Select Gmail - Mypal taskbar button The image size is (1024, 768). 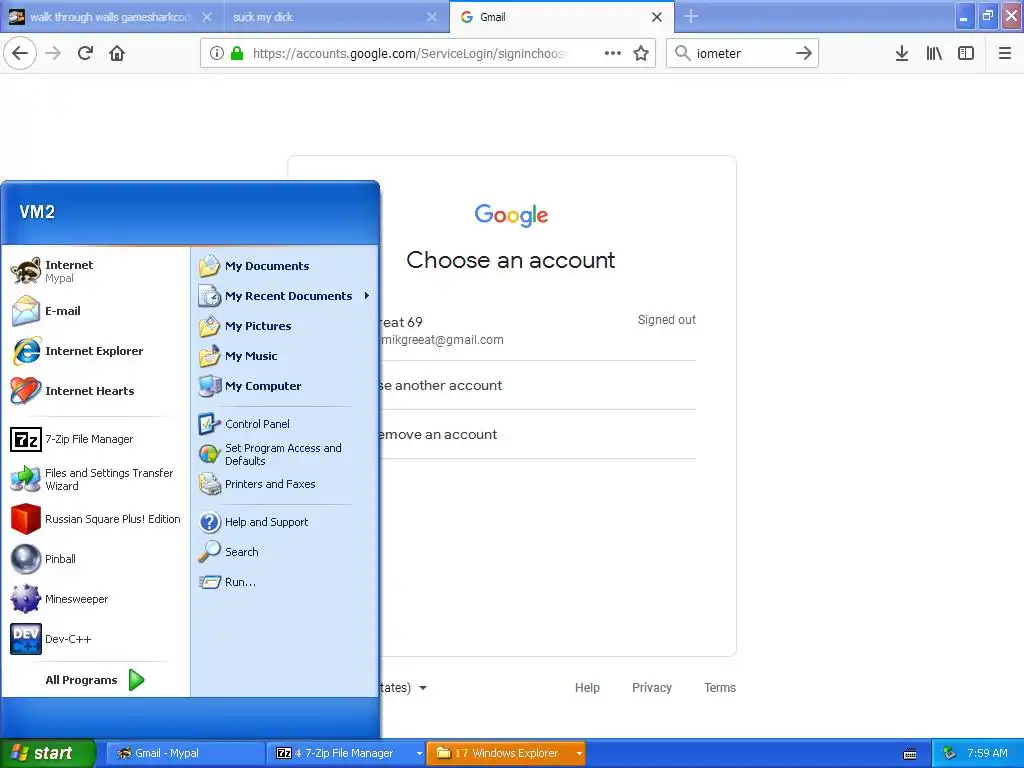(186, 753)
